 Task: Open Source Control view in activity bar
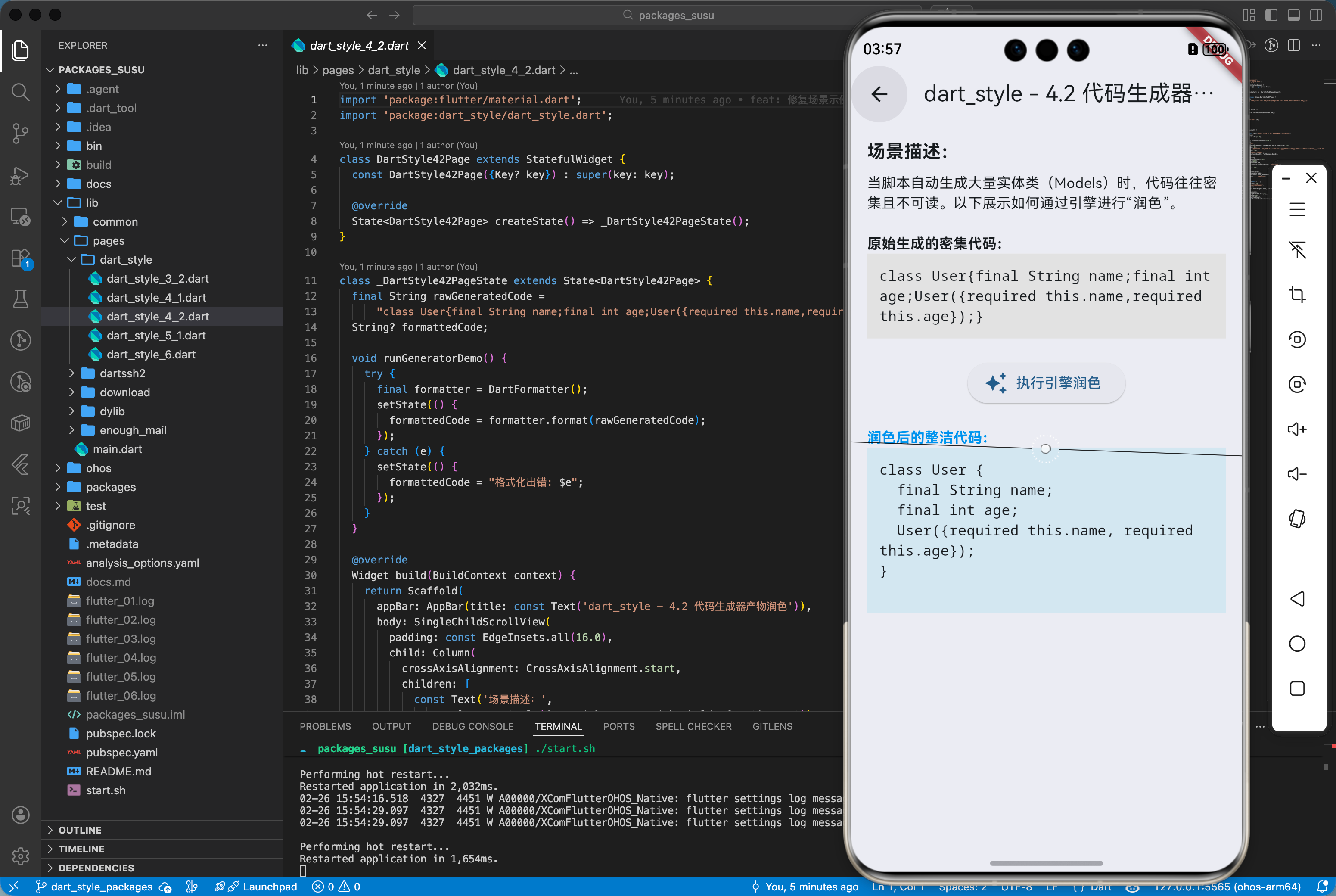click(21, 133)
